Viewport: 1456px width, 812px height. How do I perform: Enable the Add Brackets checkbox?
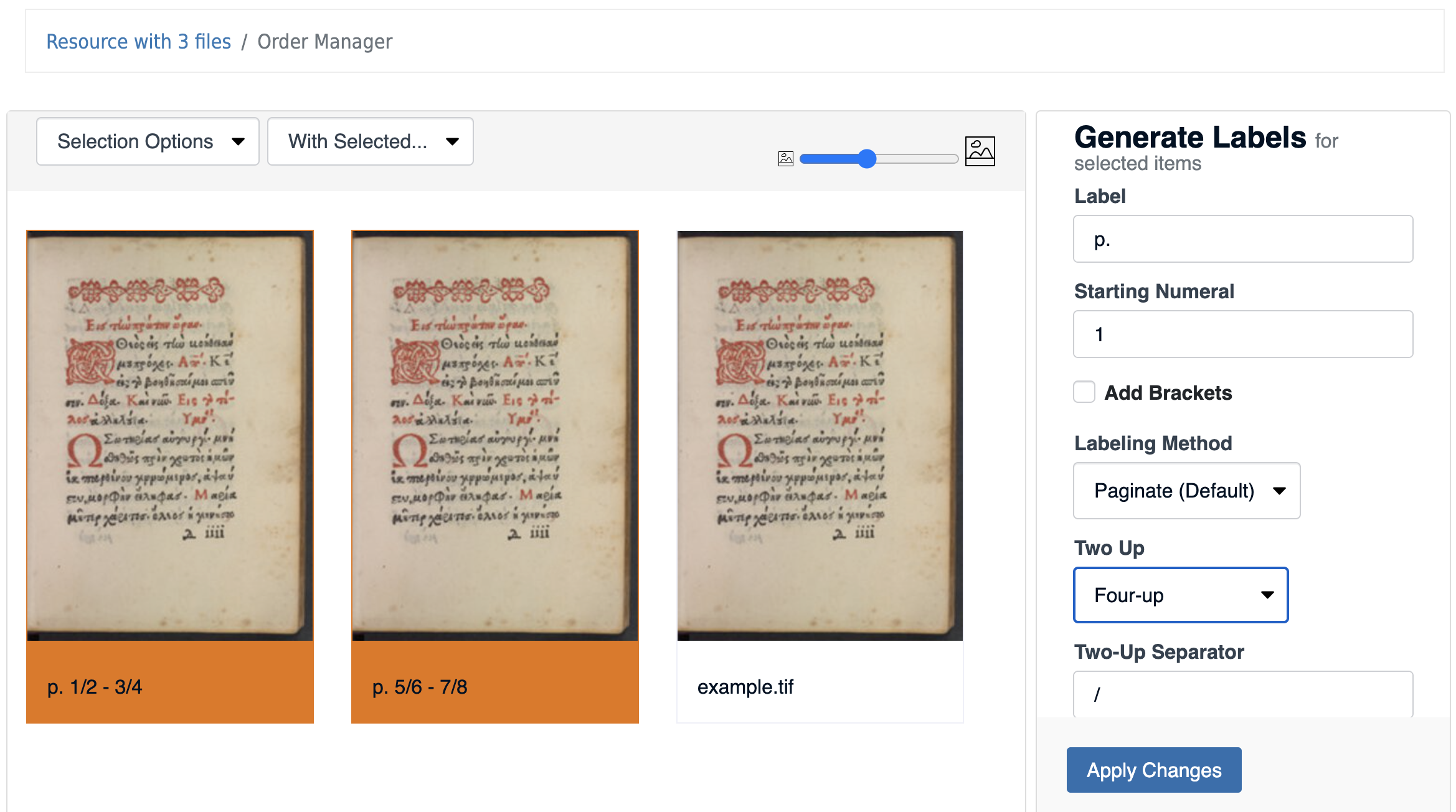tap(1084, 392)
